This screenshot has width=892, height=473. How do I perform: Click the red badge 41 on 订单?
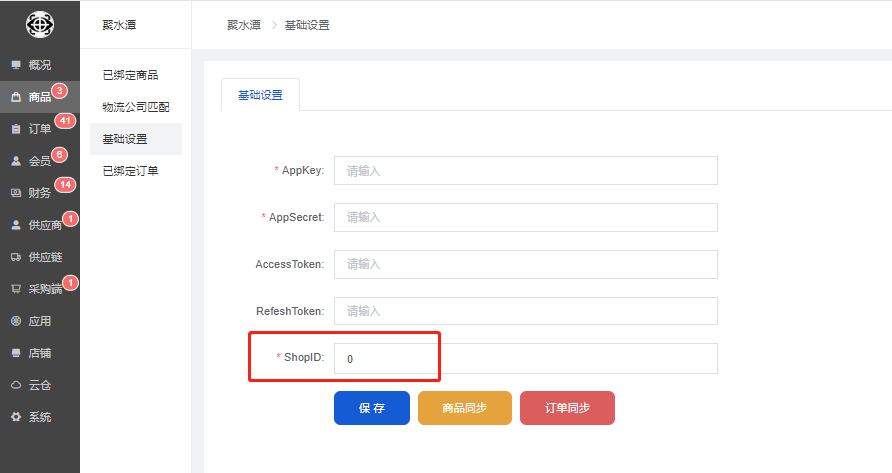[65, 121]
